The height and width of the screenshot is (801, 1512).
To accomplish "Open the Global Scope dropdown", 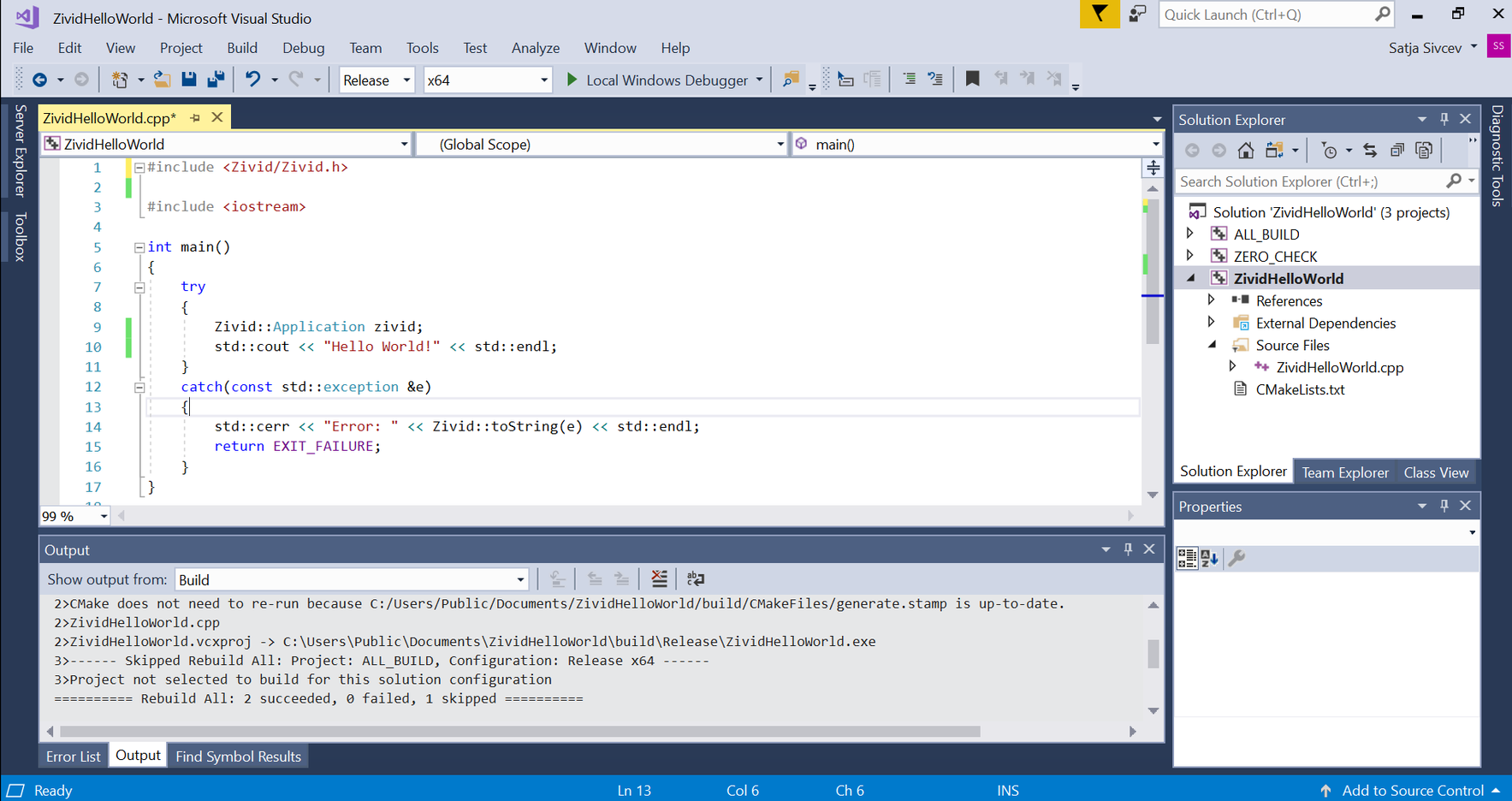I will [x=602, y=144].
